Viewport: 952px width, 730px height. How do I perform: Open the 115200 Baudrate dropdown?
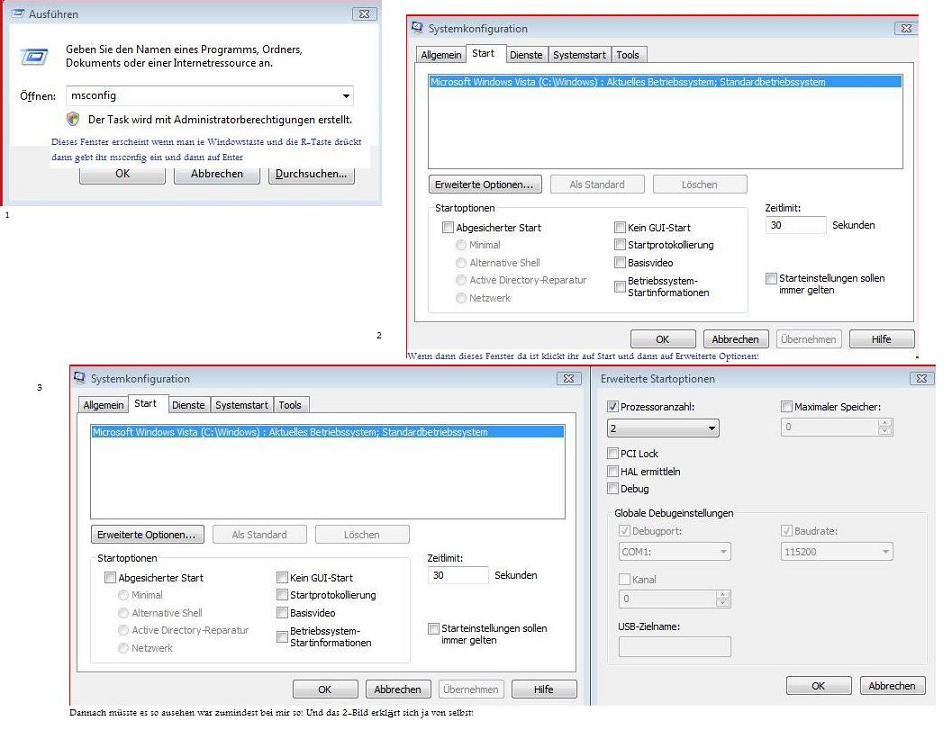pos(837,551)
